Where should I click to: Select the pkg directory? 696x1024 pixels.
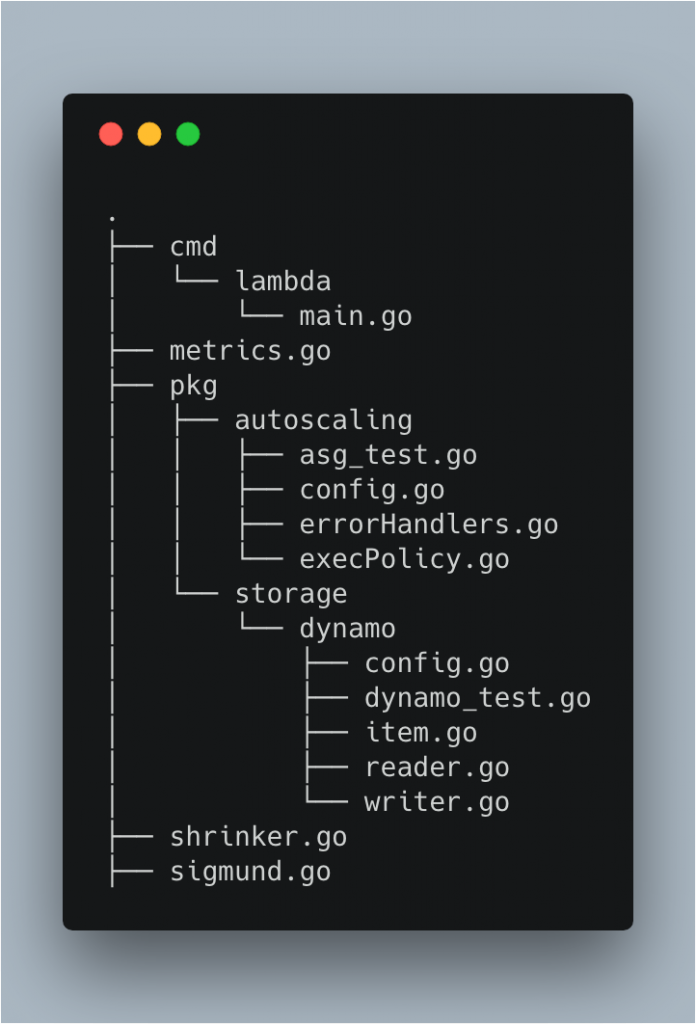point(193,387)
